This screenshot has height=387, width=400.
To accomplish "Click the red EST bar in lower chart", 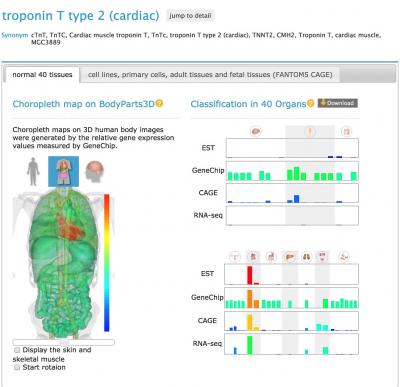I will (x=250, y=275).
